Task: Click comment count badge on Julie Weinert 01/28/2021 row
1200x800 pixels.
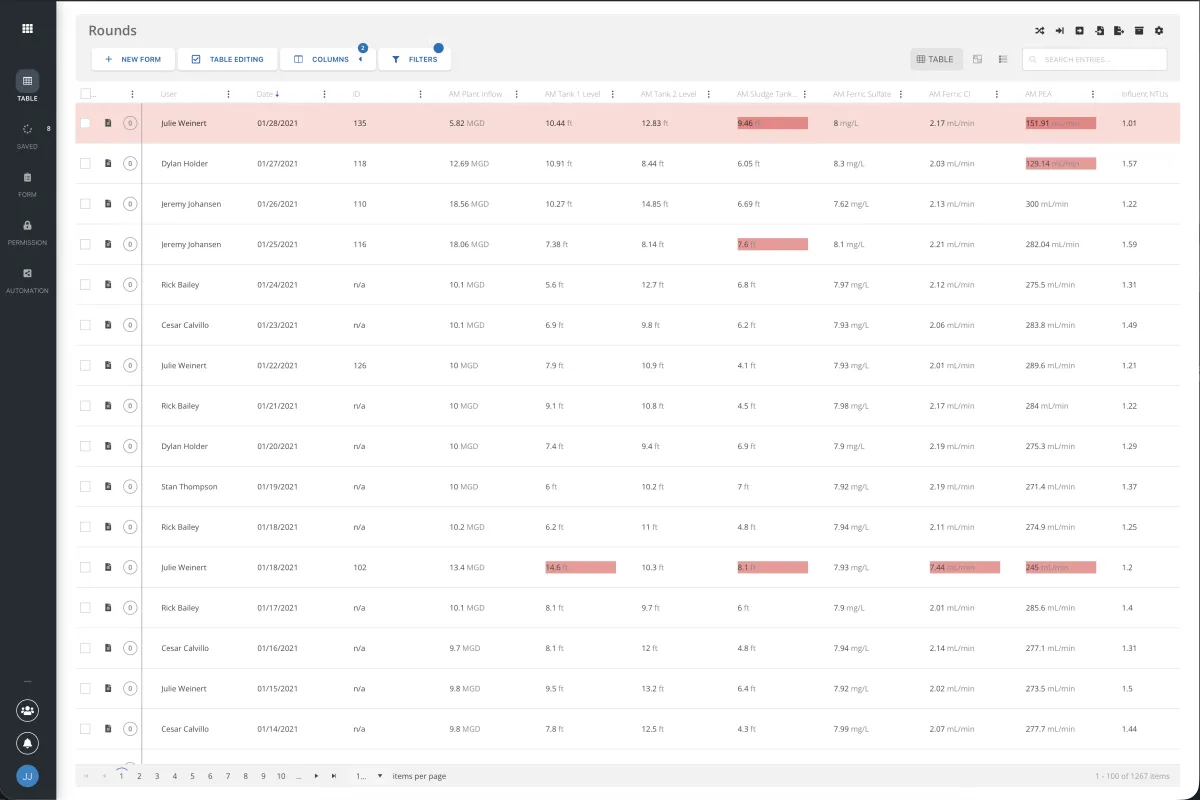Action: [x=129, y=123]
